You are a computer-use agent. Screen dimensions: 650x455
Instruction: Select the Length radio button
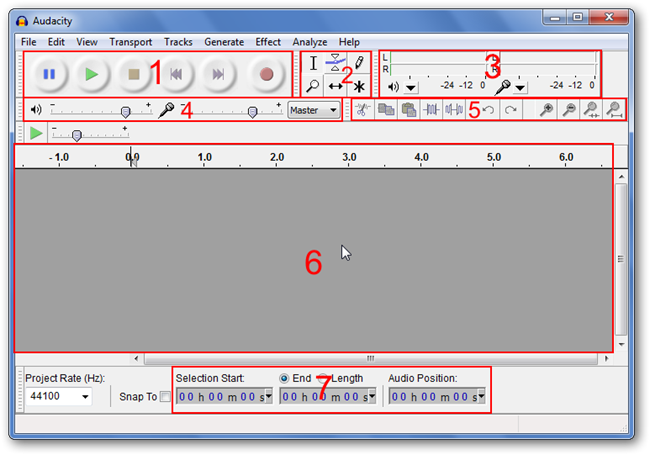[x=323, y=378]
